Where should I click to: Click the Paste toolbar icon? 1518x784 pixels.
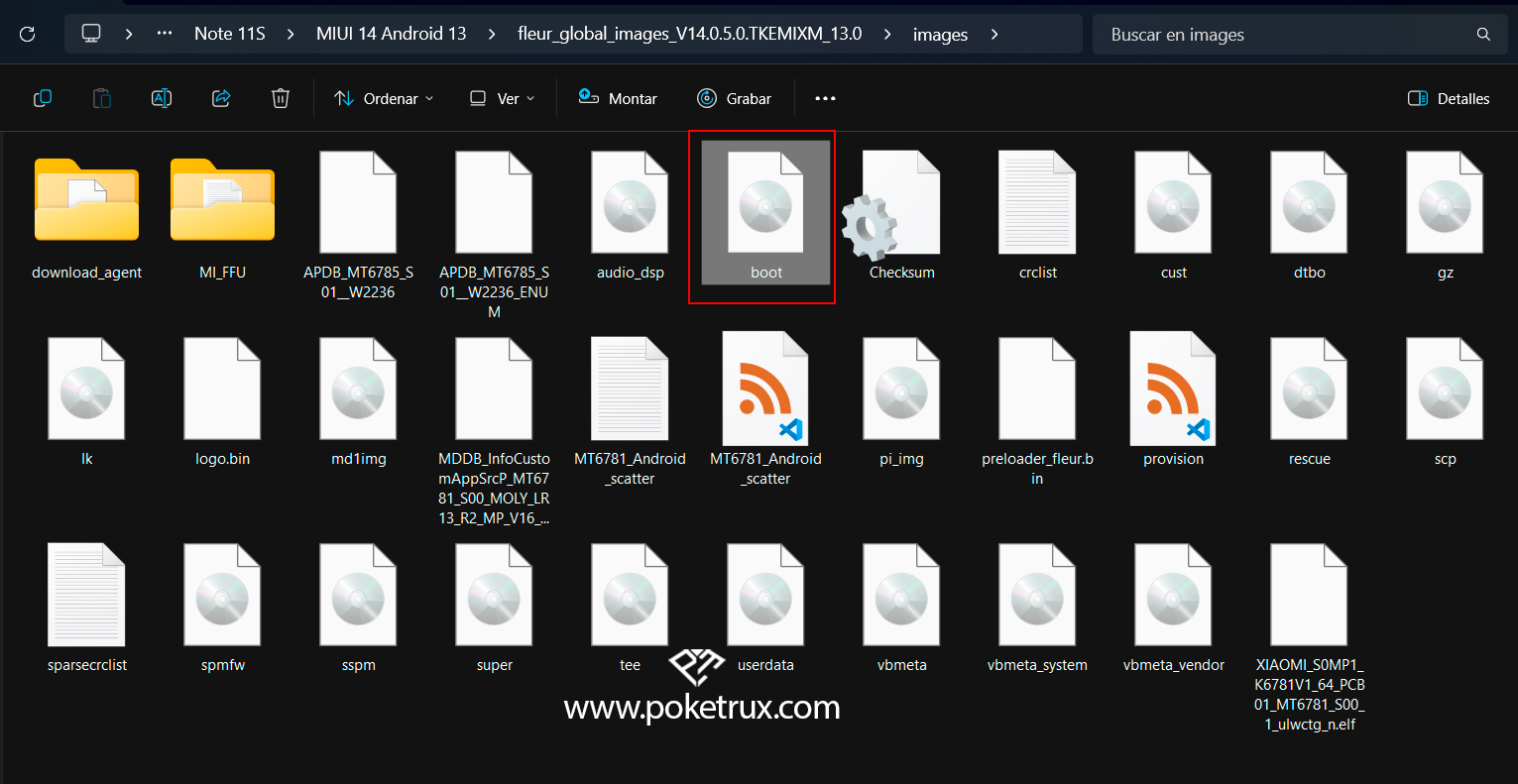tap(102, 98)
